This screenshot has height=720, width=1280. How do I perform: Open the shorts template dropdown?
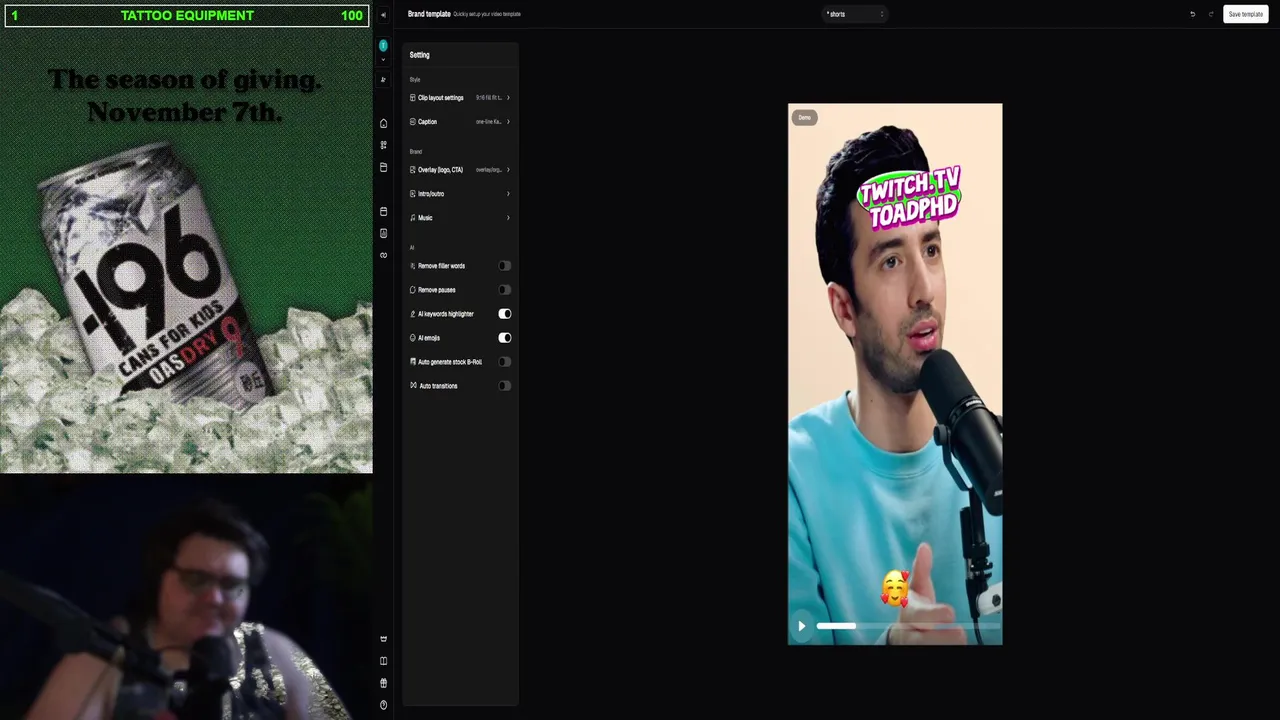(x=855, y=14)
